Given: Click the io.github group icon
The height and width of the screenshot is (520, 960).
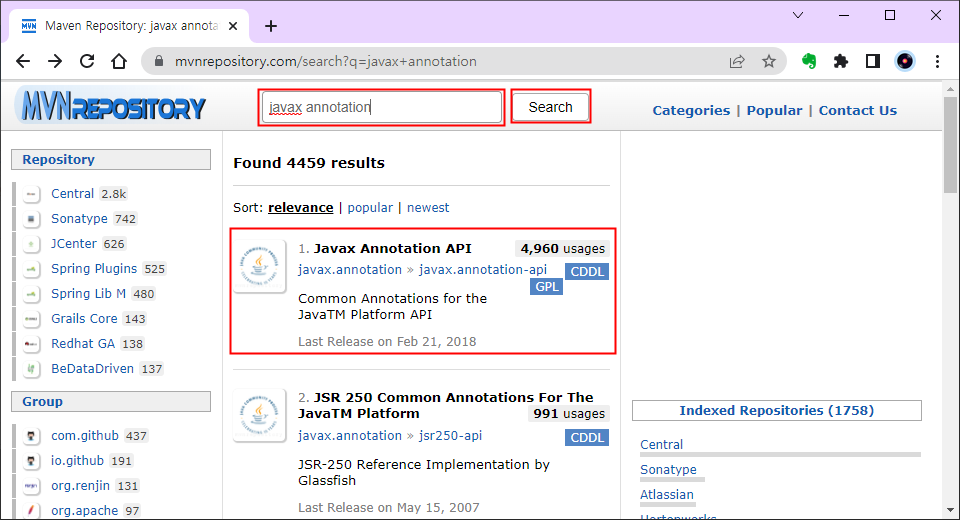Looking at the screenshot, I should [x=31, y=461].
